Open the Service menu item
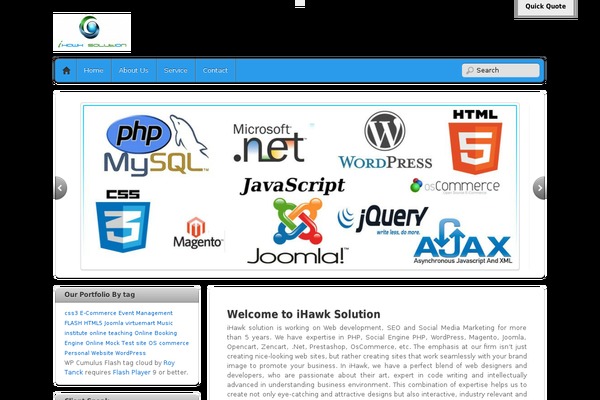This screenshot has height=400, width=600. (x=176, y=70)
